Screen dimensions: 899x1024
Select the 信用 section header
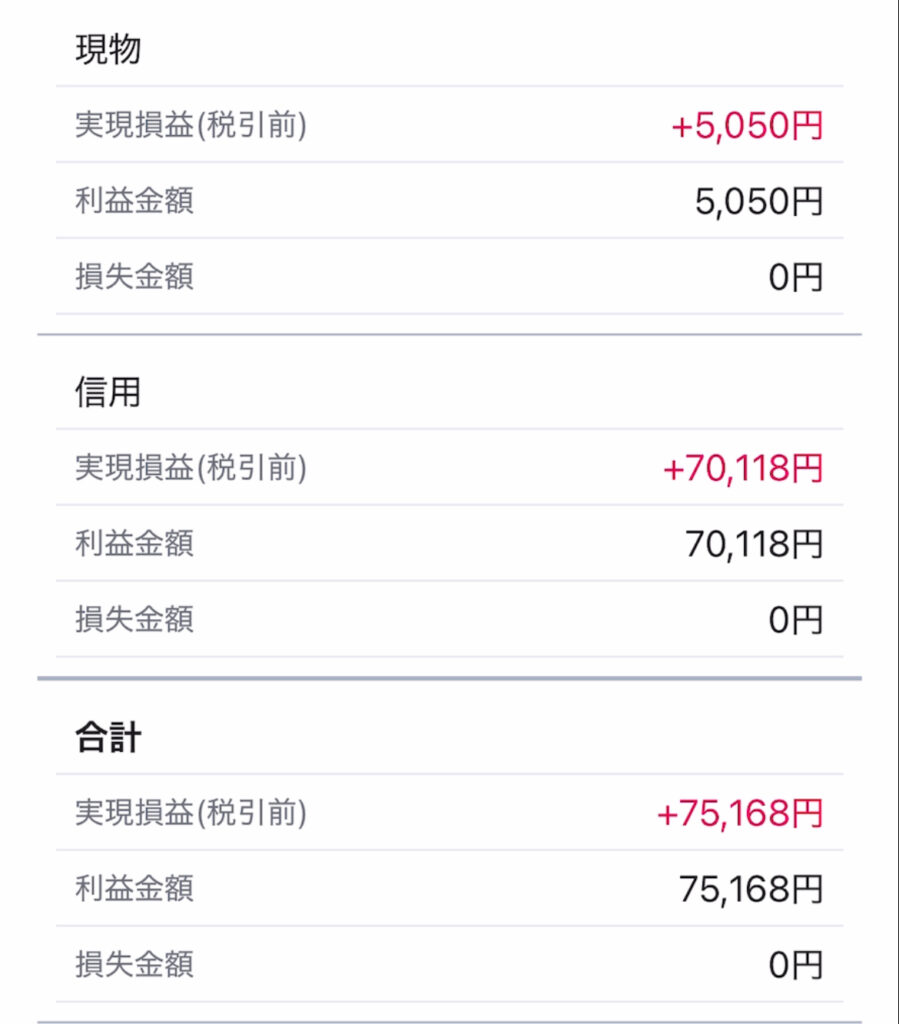coord(108,392)
